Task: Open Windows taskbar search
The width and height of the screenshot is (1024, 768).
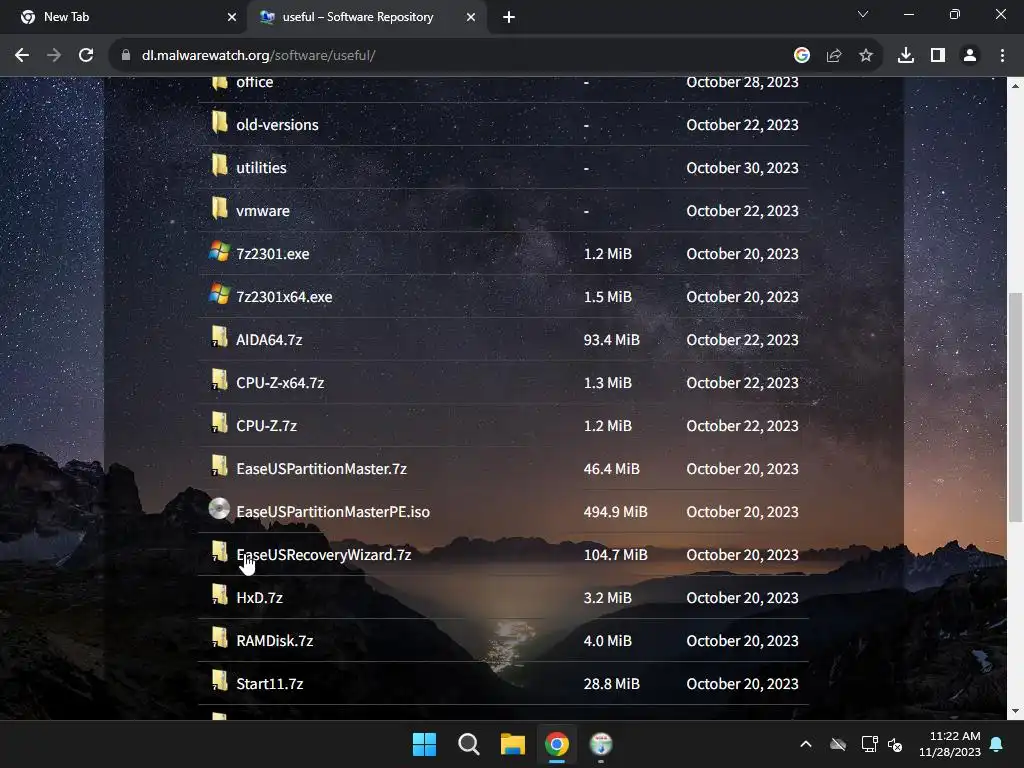Action: 468,744
